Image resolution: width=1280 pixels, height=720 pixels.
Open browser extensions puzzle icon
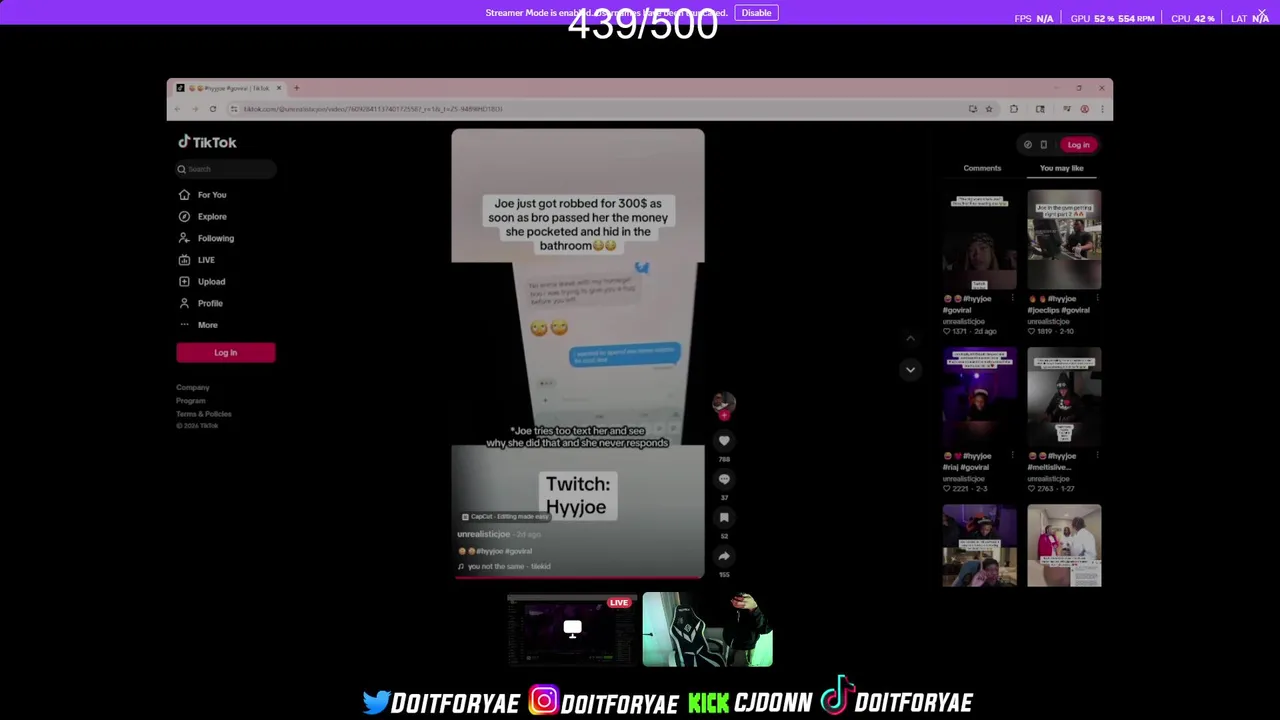point(1014,109)
